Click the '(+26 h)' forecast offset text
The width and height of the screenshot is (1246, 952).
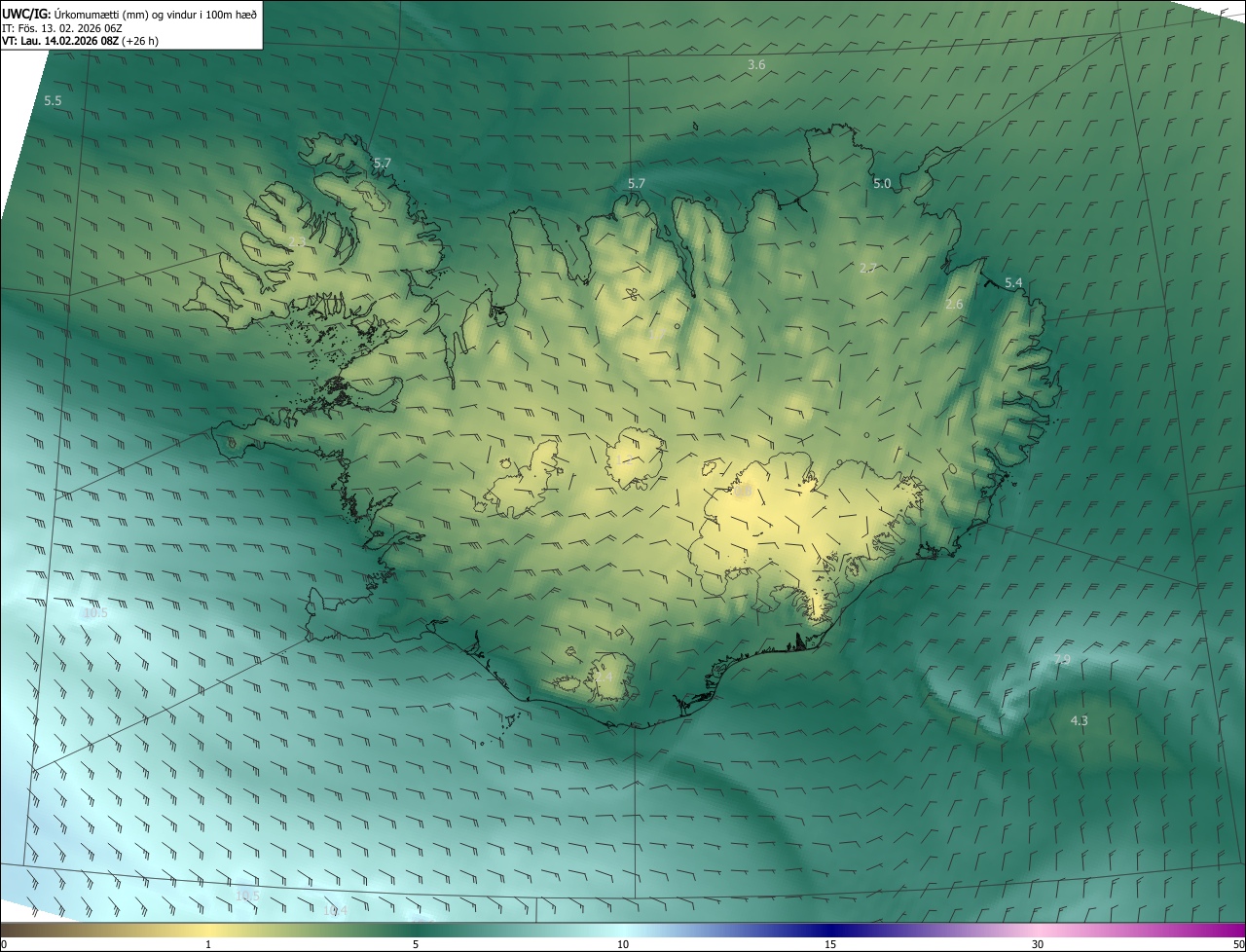pyautogui.click(x=140, y=41)
